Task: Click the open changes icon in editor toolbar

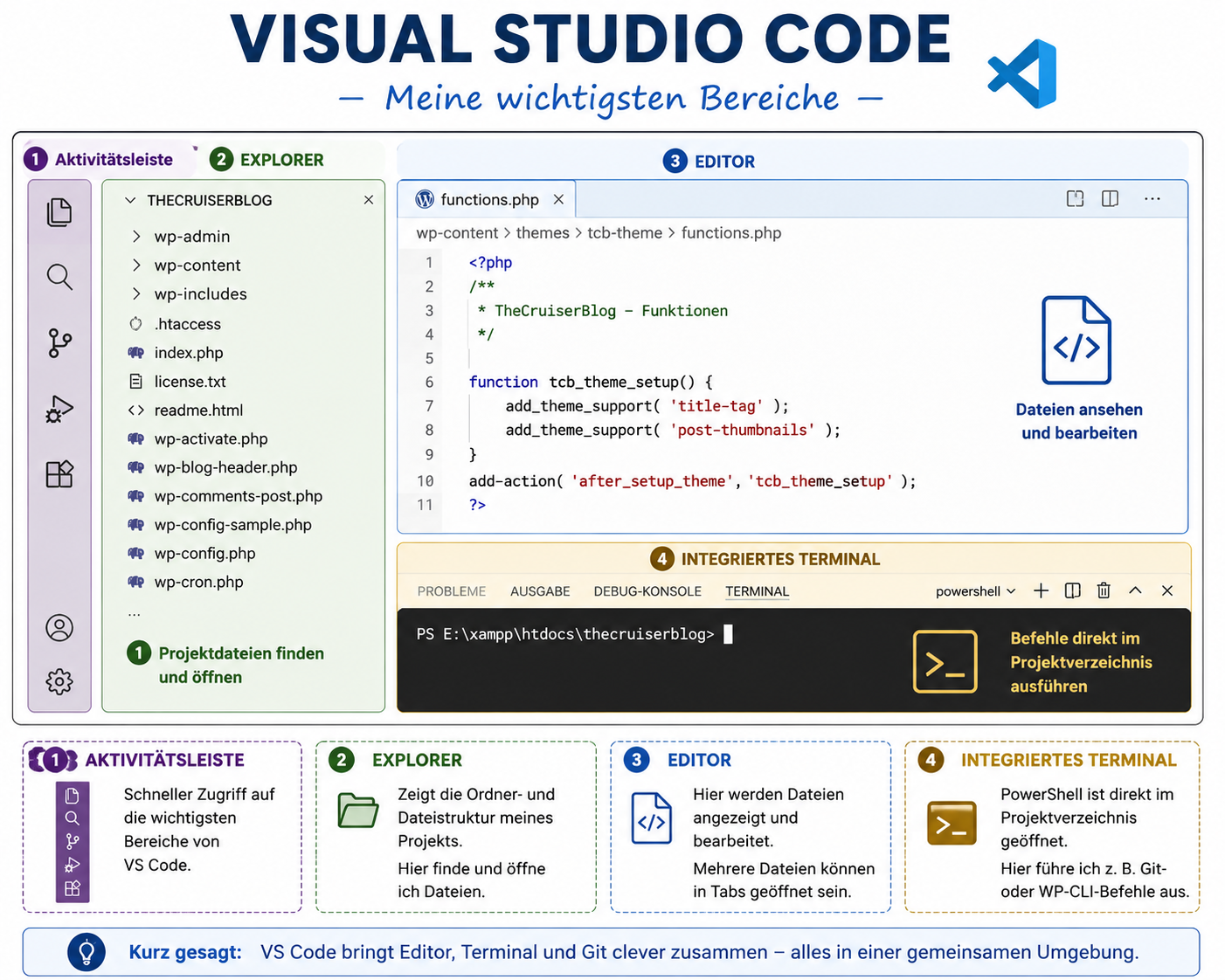Action: point(1075,198)
